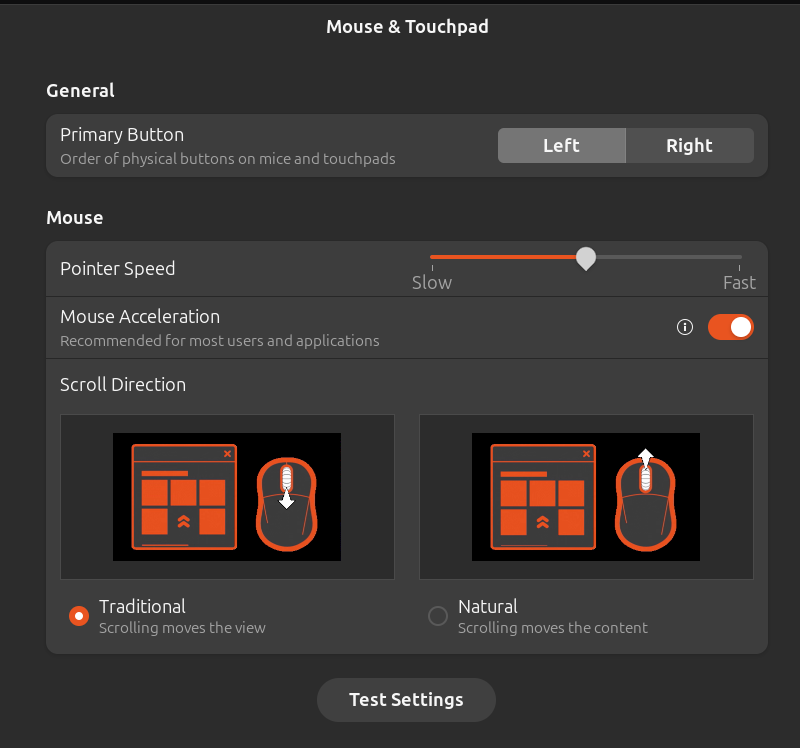The width and height of the screenshot is (800, 748).
Task: Click the window graphic in Natural scroll preview
Action: (x=543, y=497)
